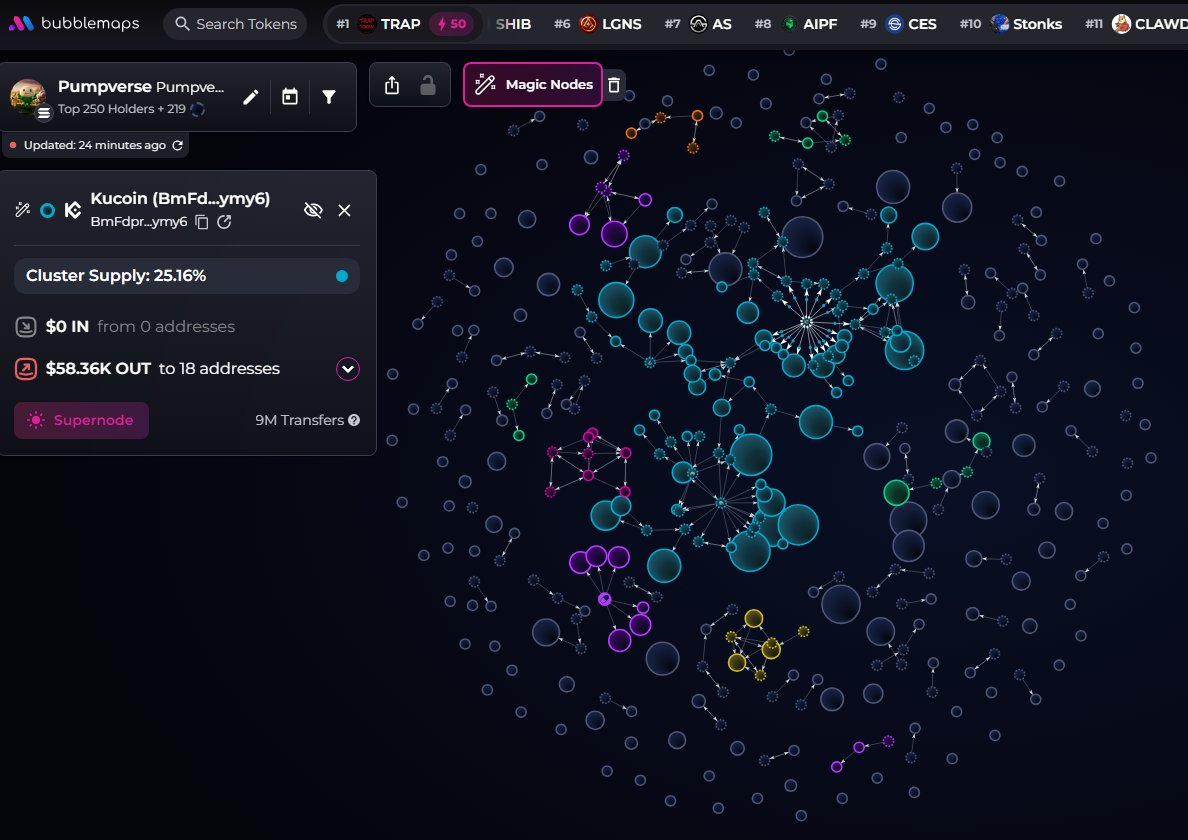
Task: Open the Search Tokens field
Action: pyautogui.click(x=235, y=24)
